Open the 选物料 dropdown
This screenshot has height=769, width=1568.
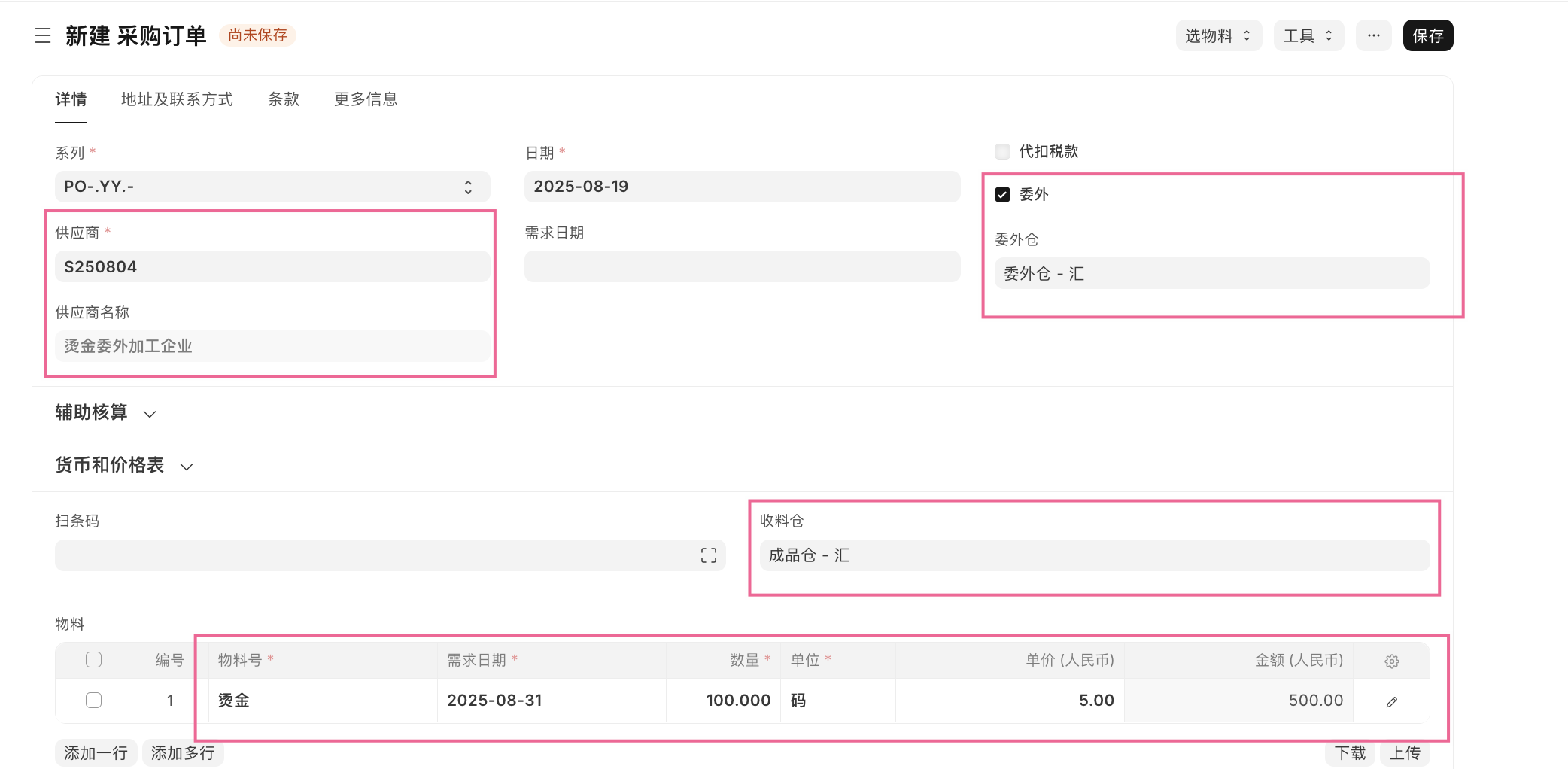1217,35
